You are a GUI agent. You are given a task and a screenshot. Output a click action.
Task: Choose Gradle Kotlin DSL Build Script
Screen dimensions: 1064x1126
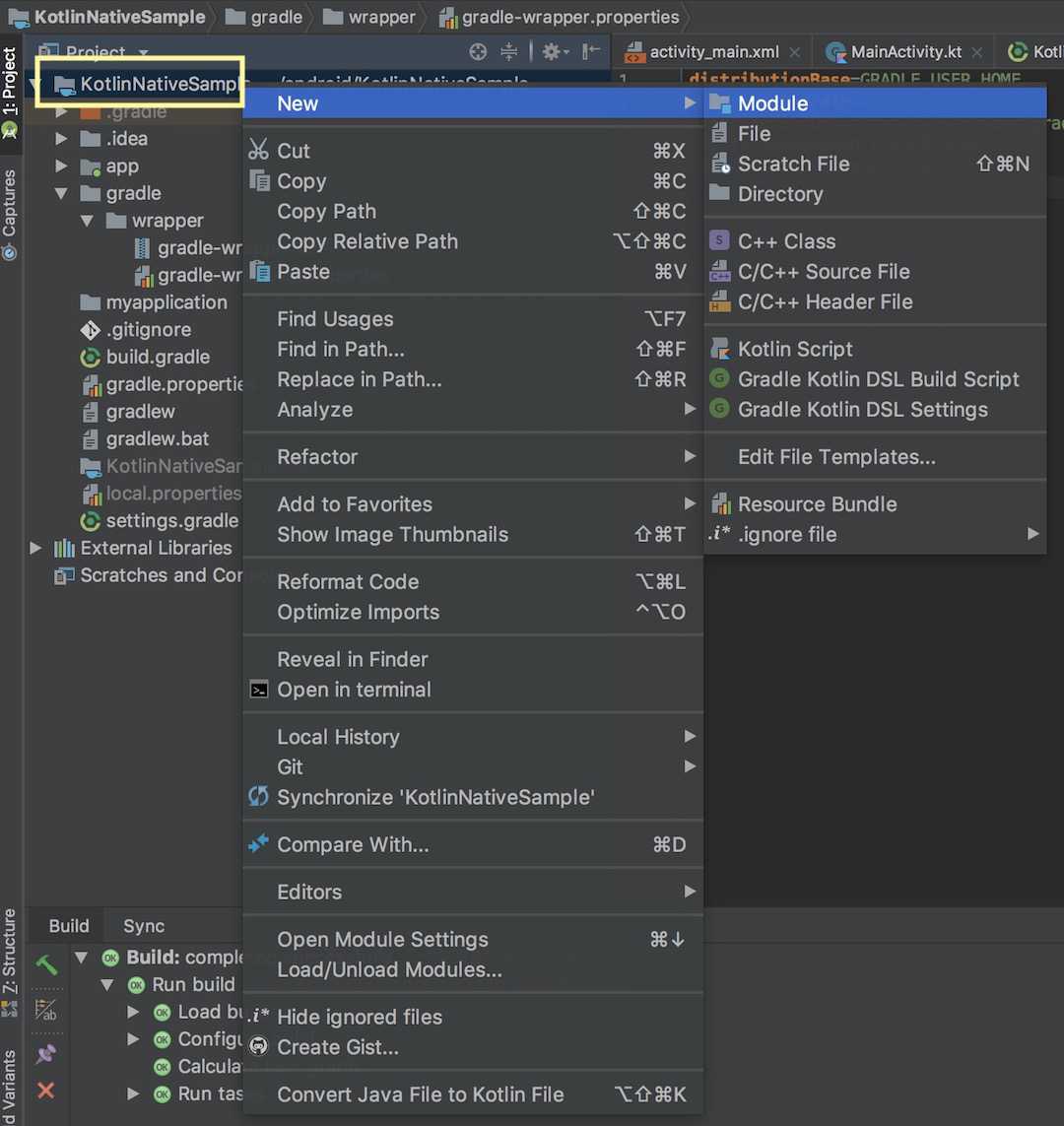[x=875, y=379]
